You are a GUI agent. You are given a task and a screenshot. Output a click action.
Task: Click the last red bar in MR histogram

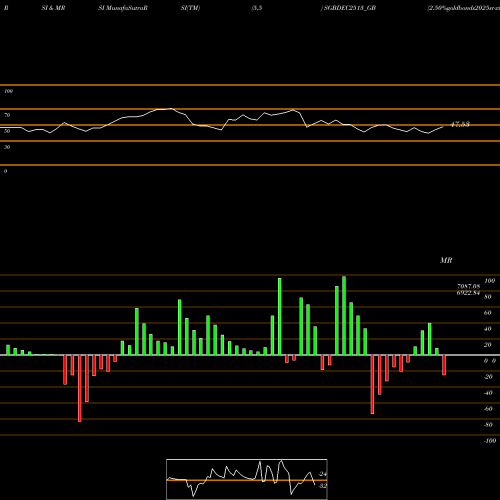[x=444, y=365]
